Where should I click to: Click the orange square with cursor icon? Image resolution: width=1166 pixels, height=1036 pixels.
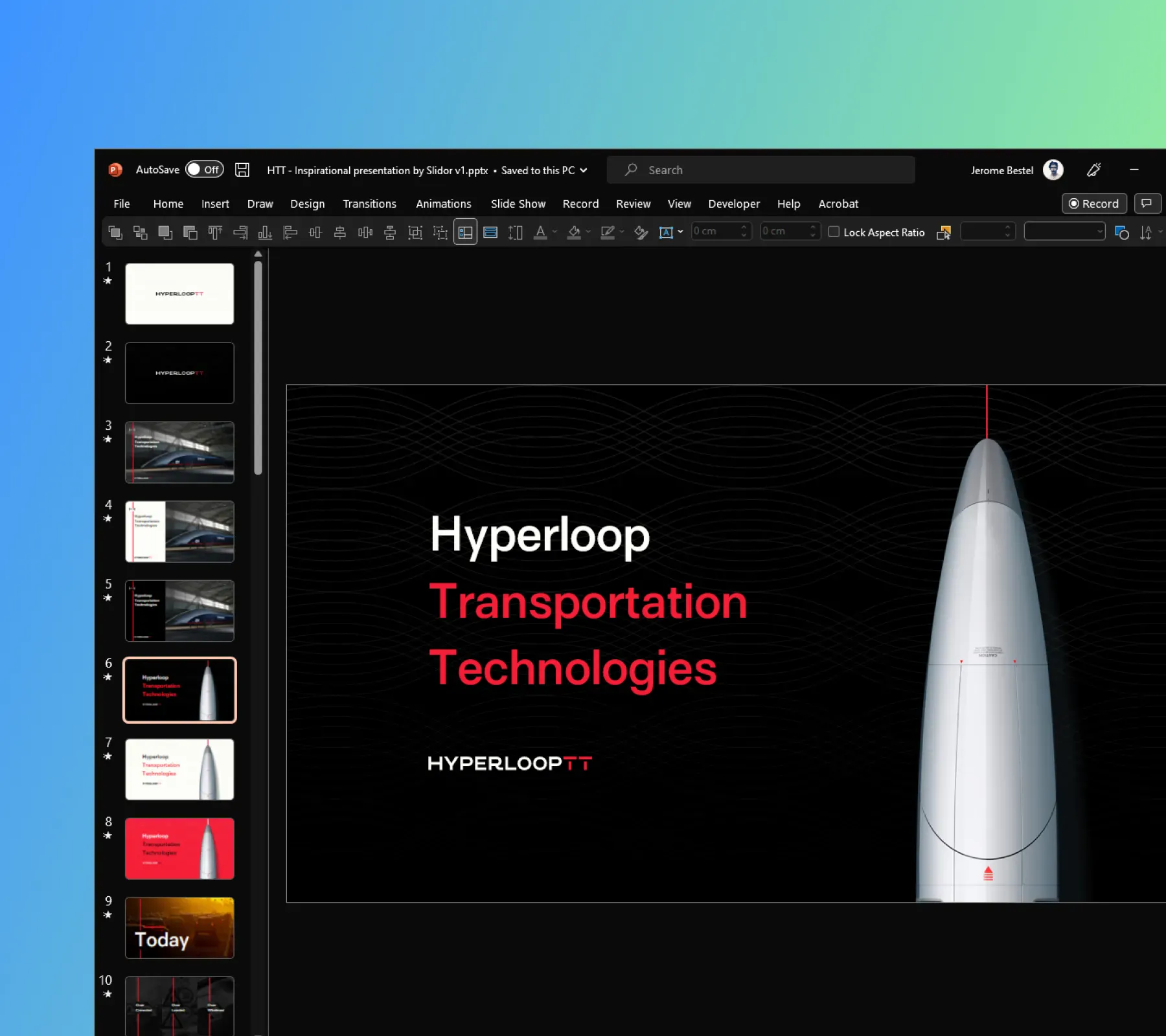(944, 232)
